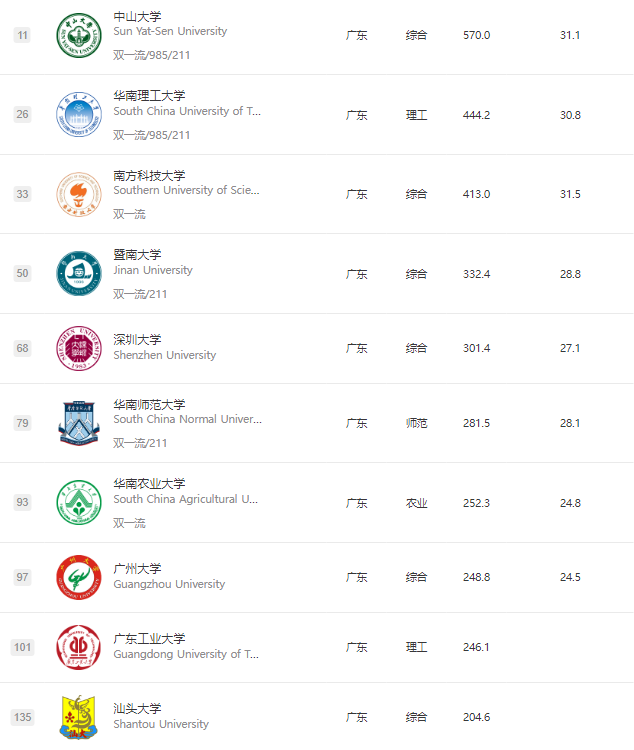Select rank badge 135 for Shantou University
The height and width of the screenshot is (750, 634).
pos(22,717)
